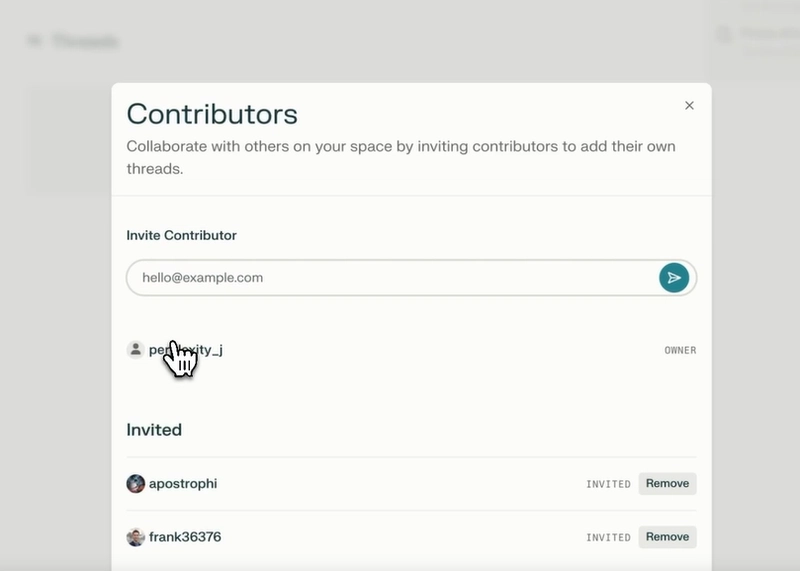Click the blurred Threads heading behind the dialog

(x=86, y=41)
